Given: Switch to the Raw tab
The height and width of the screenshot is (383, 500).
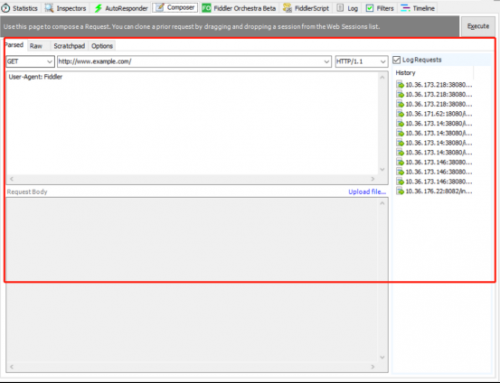Looking at the screenshot, I should 36,46.
